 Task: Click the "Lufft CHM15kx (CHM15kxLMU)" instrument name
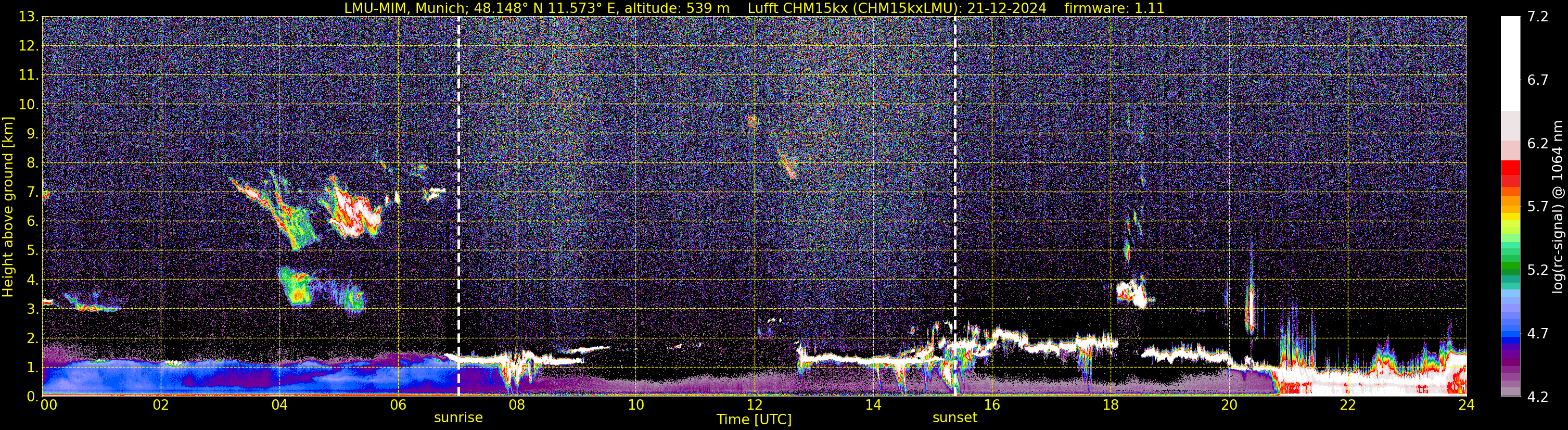point(852,8)
